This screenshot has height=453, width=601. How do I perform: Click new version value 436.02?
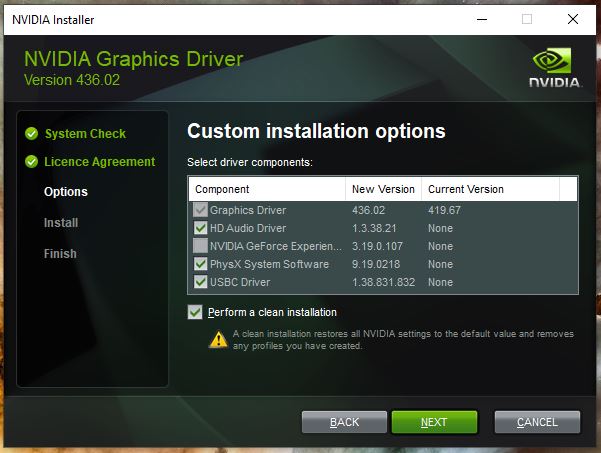[368, 210]
